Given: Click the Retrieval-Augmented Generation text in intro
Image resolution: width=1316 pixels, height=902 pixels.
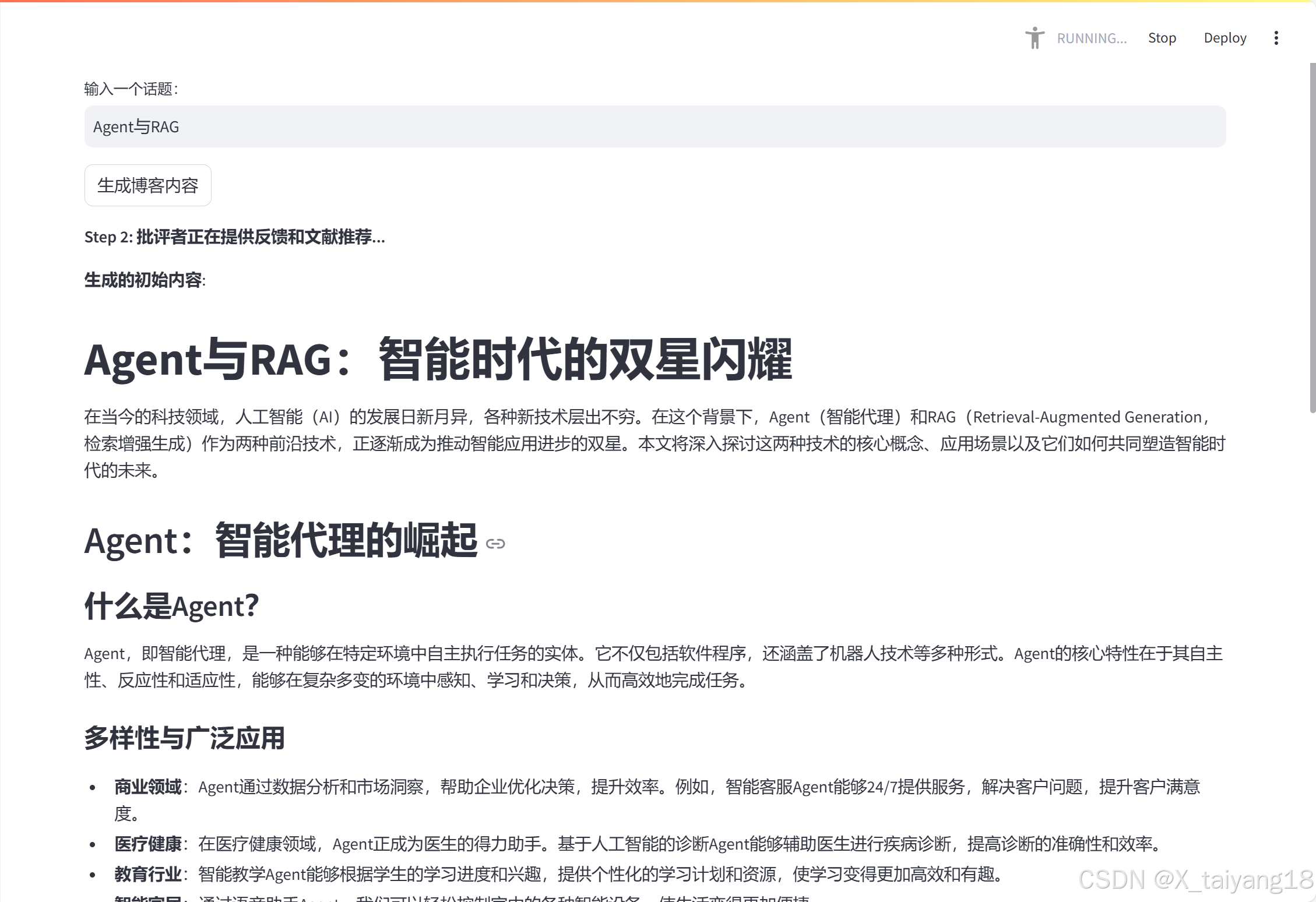Looking at the screenshot, I should tap(1087, 417).
